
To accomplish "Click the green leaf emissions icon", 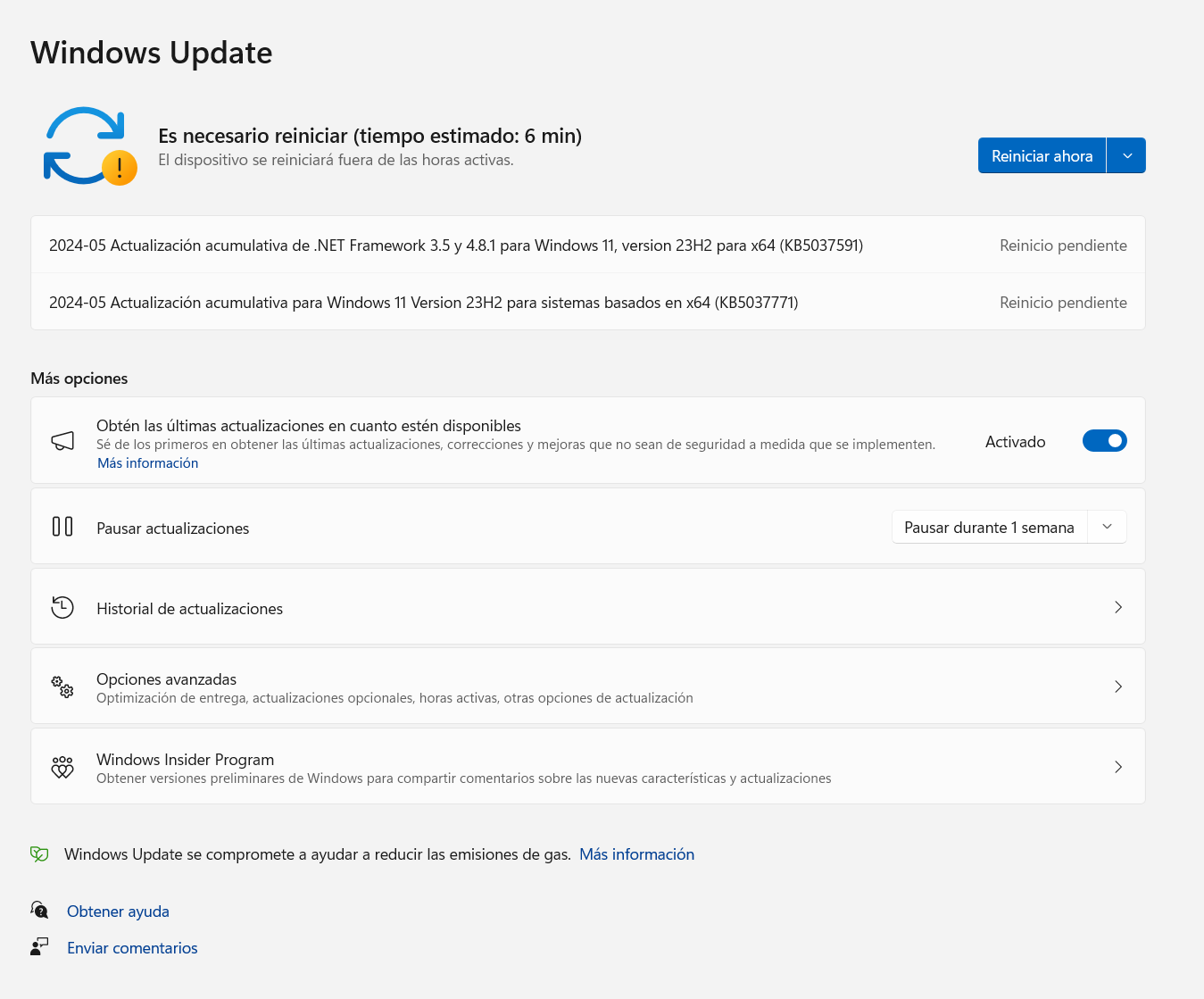I will [39, 854].
